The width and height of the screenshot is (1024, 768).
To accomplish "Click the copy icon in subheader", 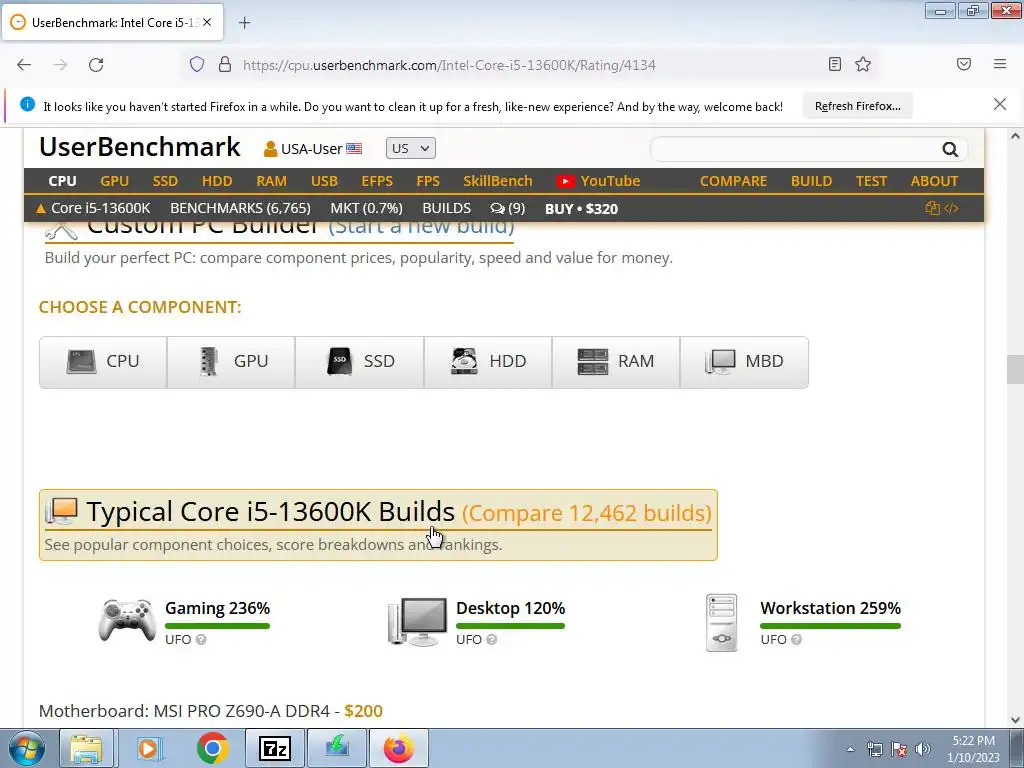I will point(932,208).
